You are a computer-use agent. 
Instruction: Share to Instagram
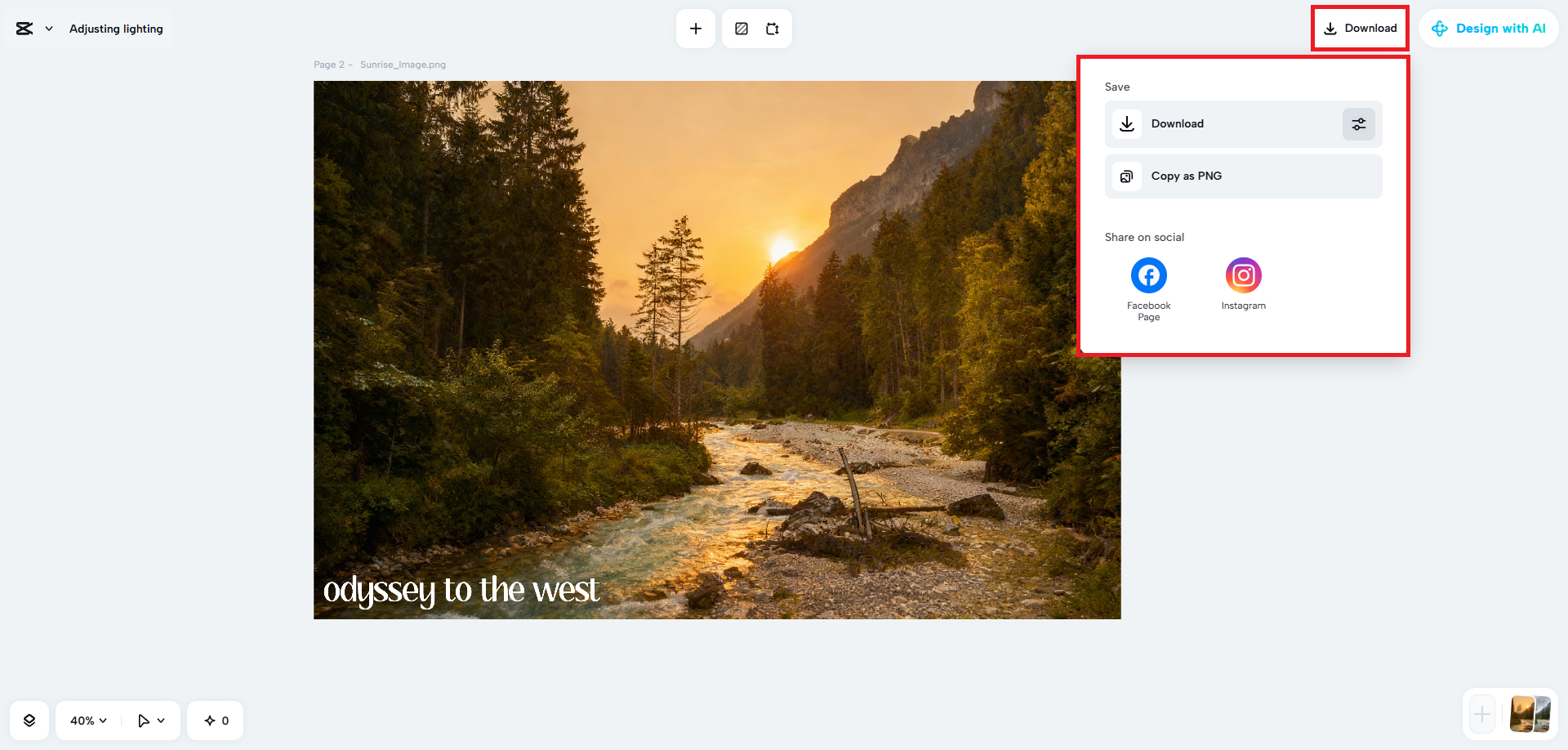coord(1244,284)
